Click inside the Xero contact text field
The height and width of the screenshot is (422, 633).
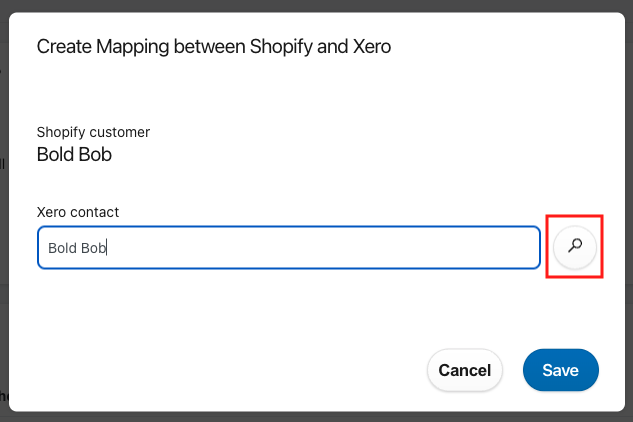point(289,248)
